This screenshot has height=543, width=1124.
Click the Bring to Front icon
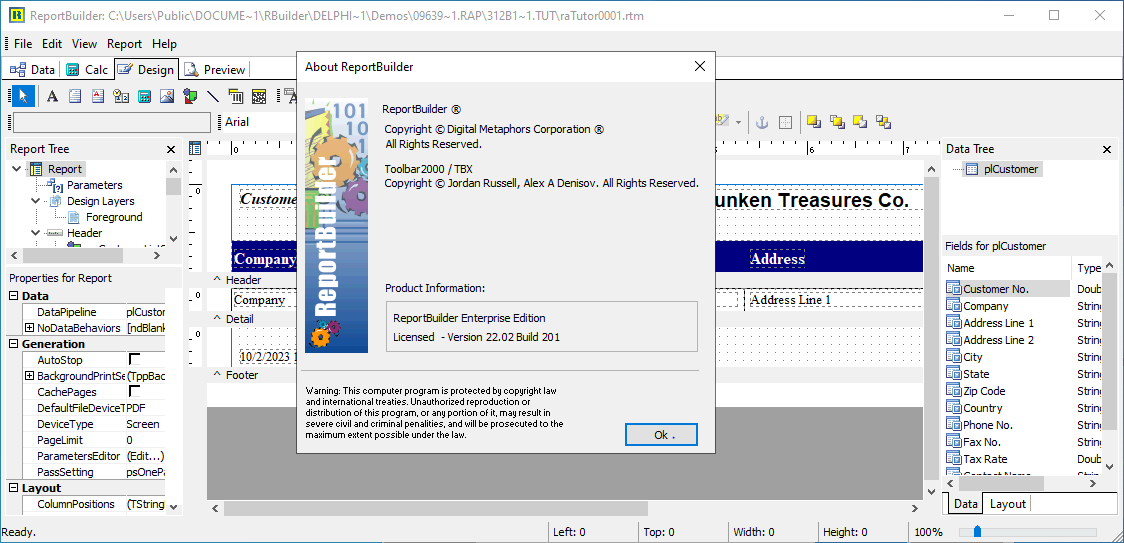[x=814, y=122]
